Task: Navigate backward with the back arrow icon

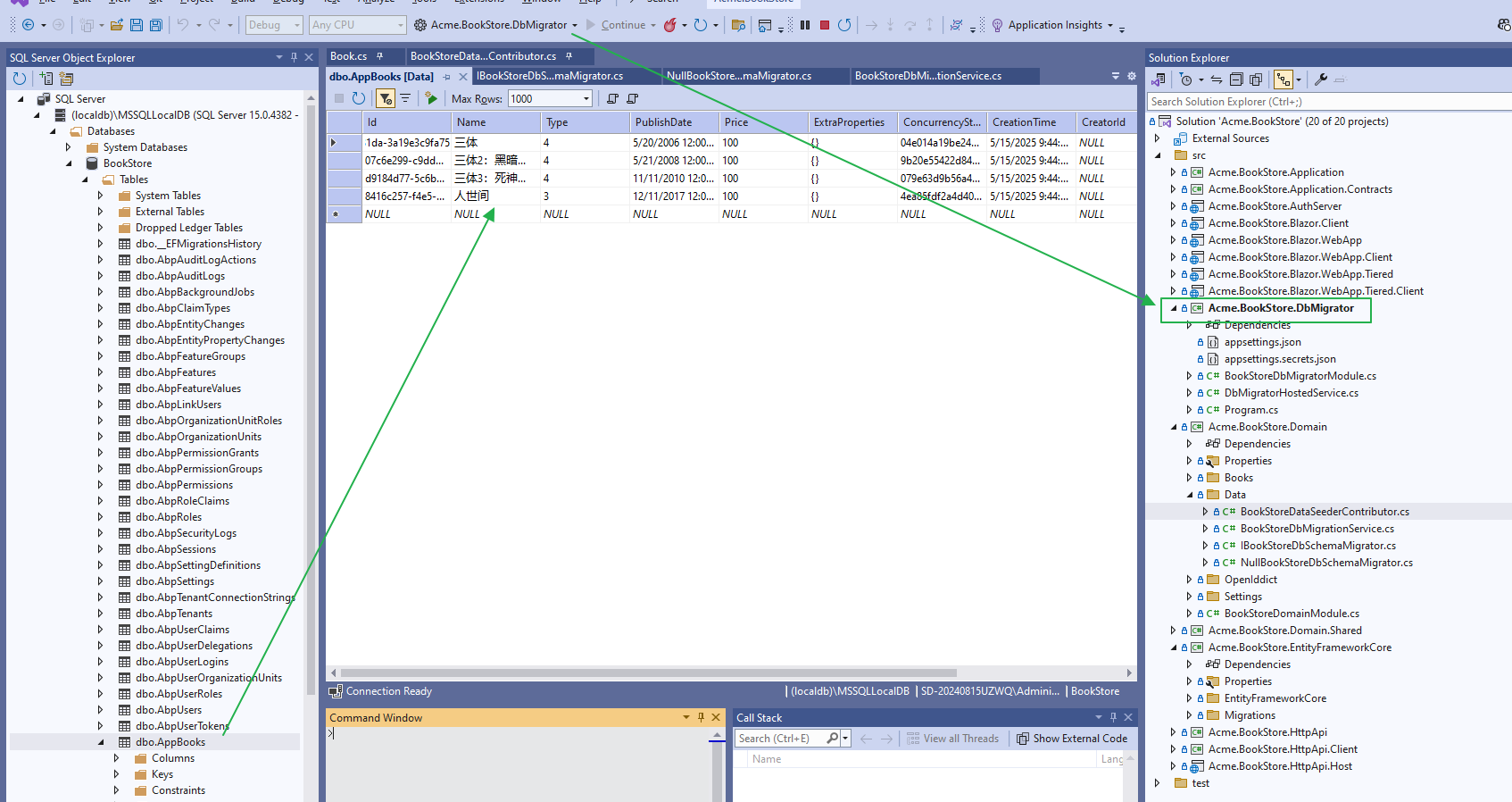Action: [x=28, y=25]
